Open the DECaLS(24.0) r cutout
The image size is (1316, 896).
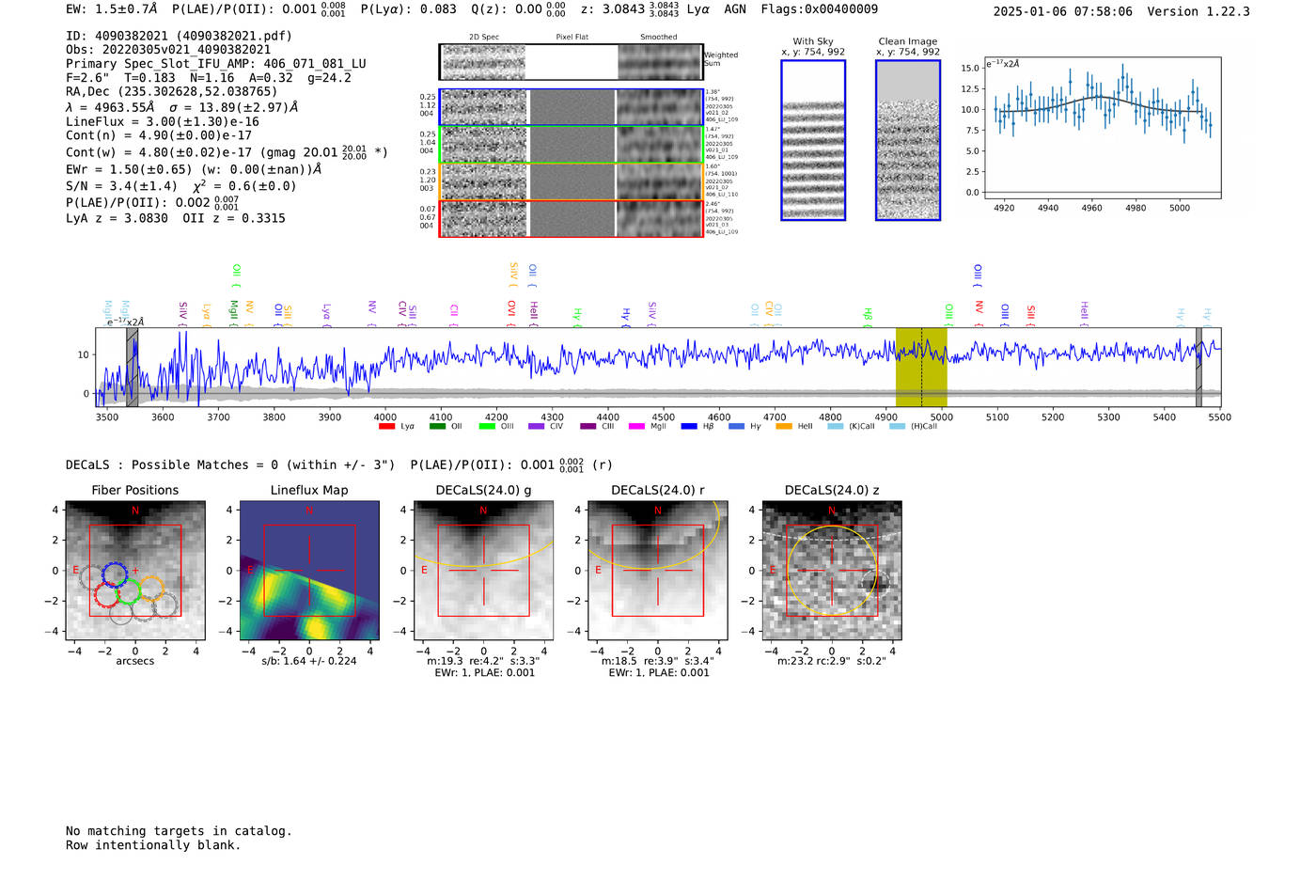tap(657, 570)
